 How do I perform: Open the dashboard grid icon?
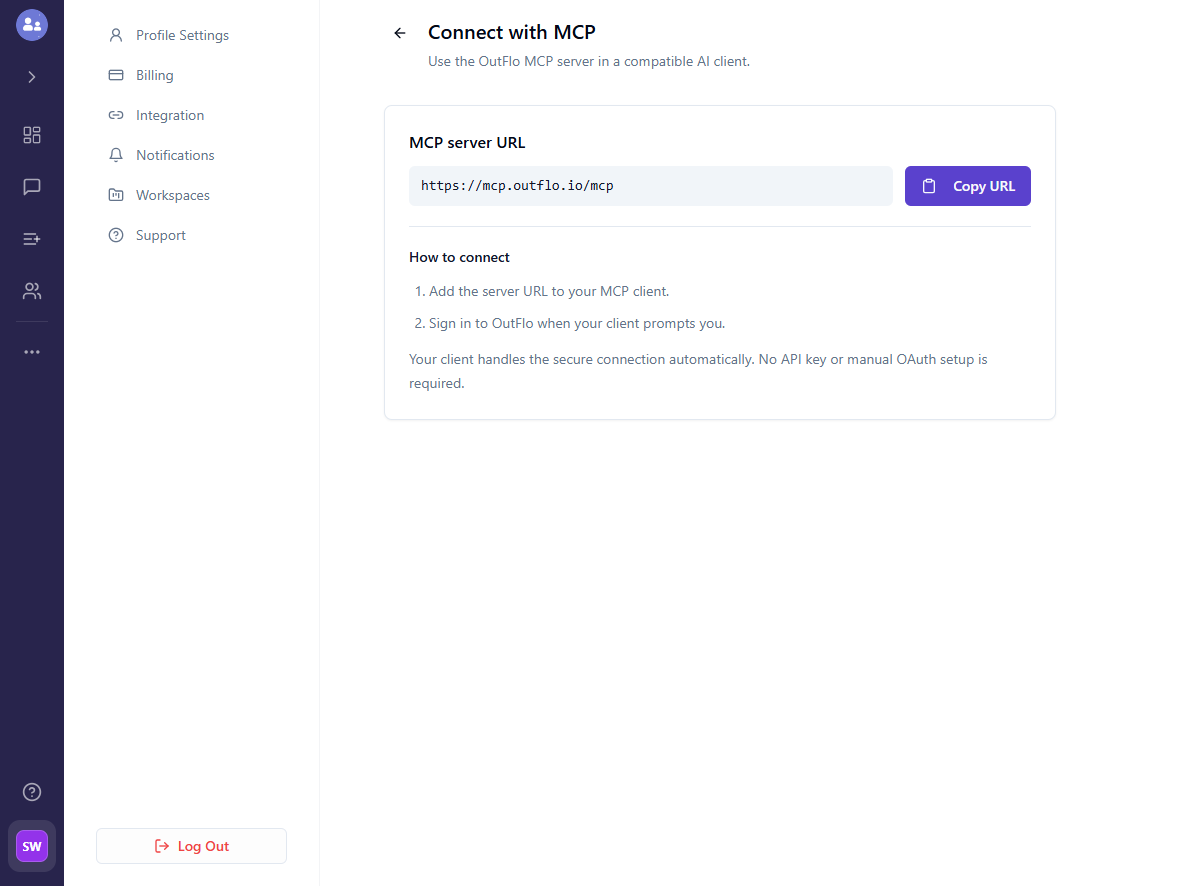click(x=32, y=135)
